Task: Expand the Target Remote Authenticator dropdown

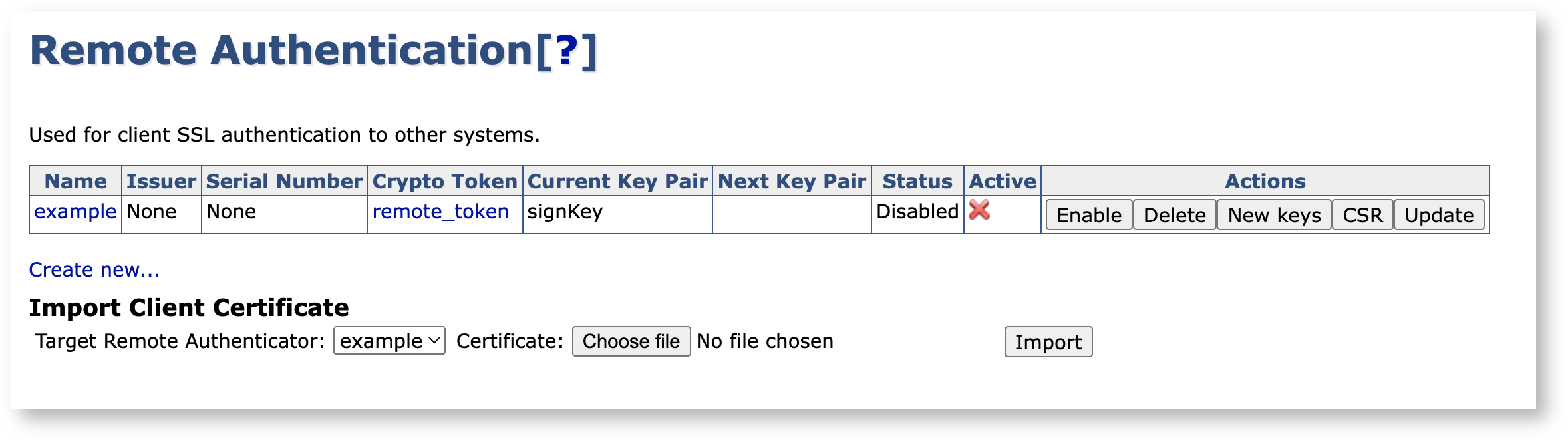Action: (389, 341)
